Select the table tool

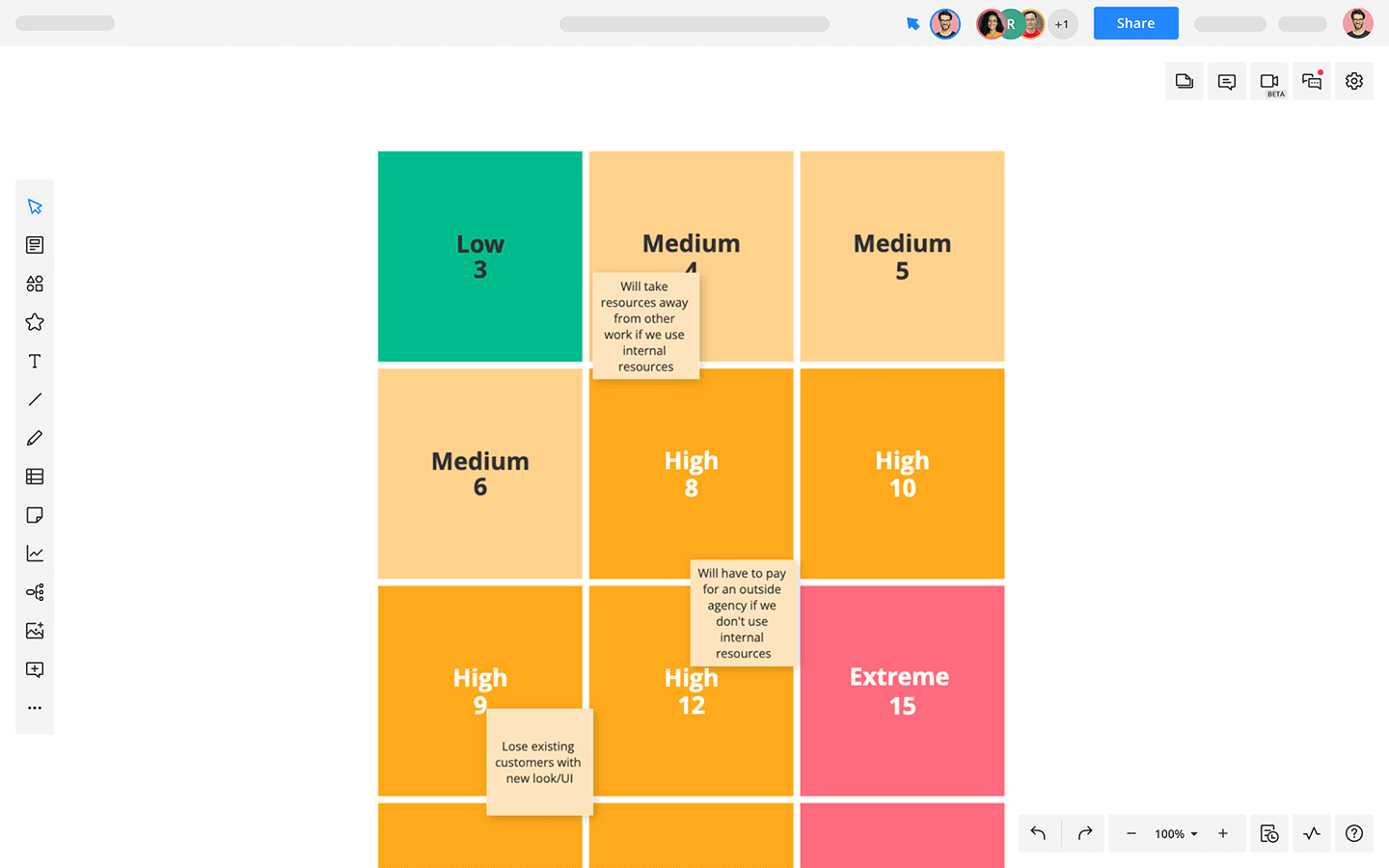tap(35, 476)
